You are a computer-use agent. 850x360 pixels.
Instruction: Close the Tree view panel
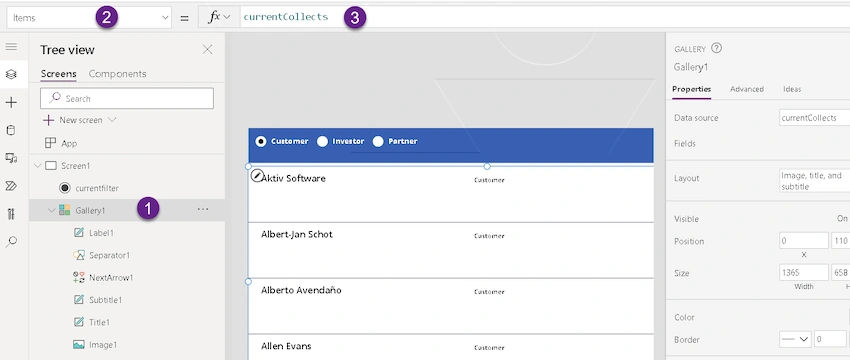(x=207, y=50)
